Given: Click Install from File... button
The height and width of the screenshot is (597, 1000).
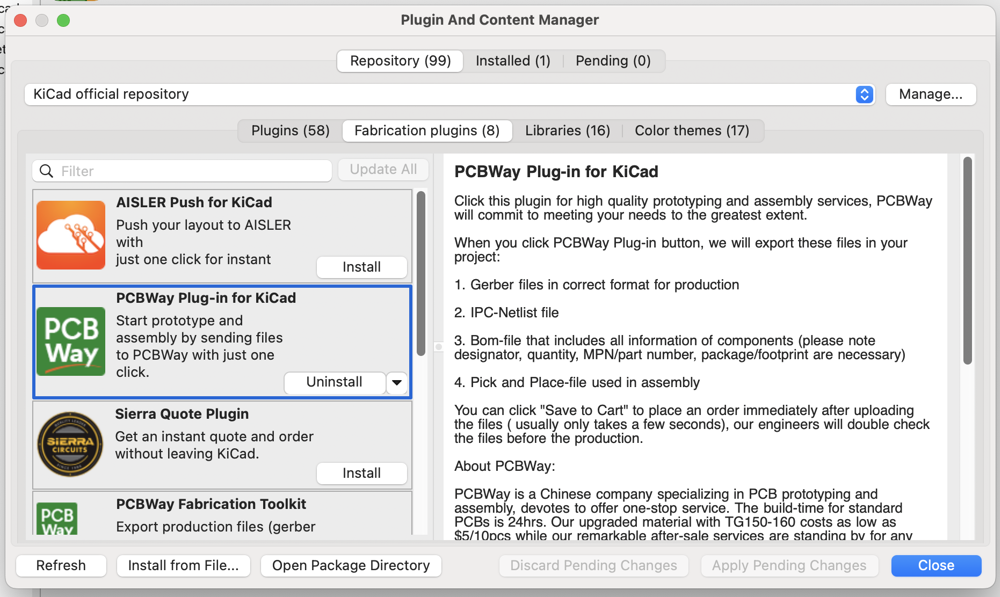Looking at the screenshot, I should click(x=183, y=565).
